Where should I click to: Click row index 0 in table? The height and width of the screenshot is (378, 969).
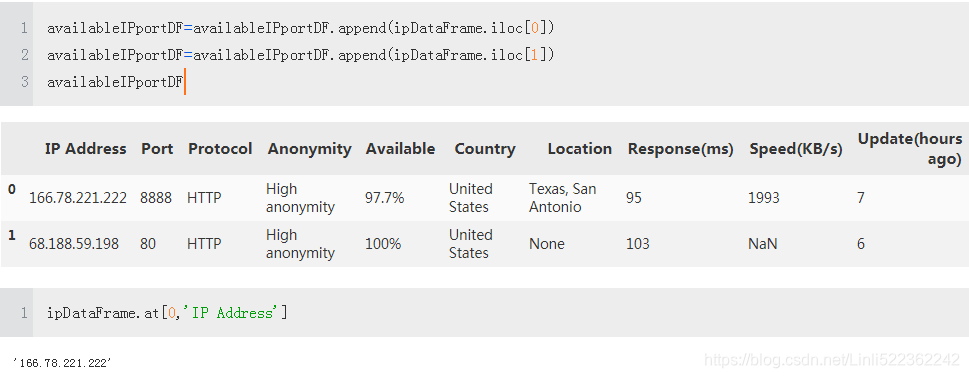[x=12, y=190]
